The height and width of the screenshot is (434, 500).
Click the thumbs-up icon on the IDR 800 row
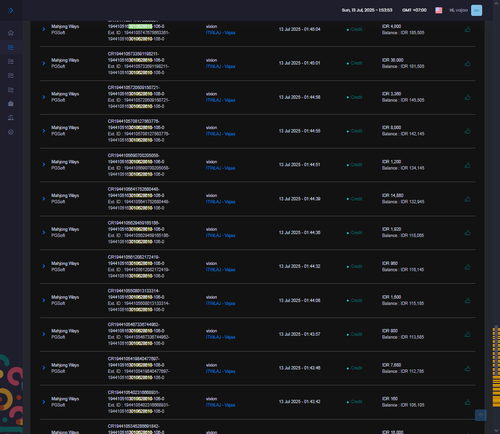coord(468,334)
